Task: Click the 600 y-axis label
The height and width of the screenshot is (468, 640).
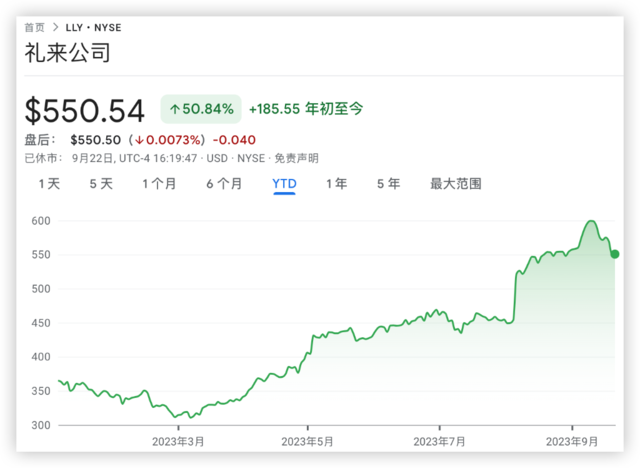Action: (41, 221)
